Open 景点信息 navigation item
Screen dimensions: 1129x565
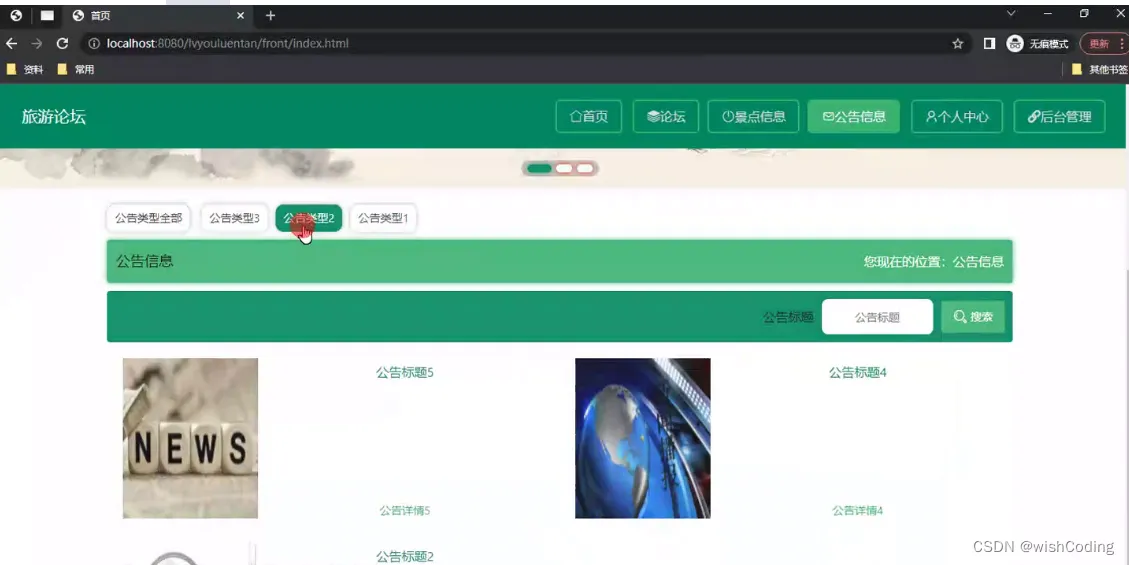tap(753, 117)
